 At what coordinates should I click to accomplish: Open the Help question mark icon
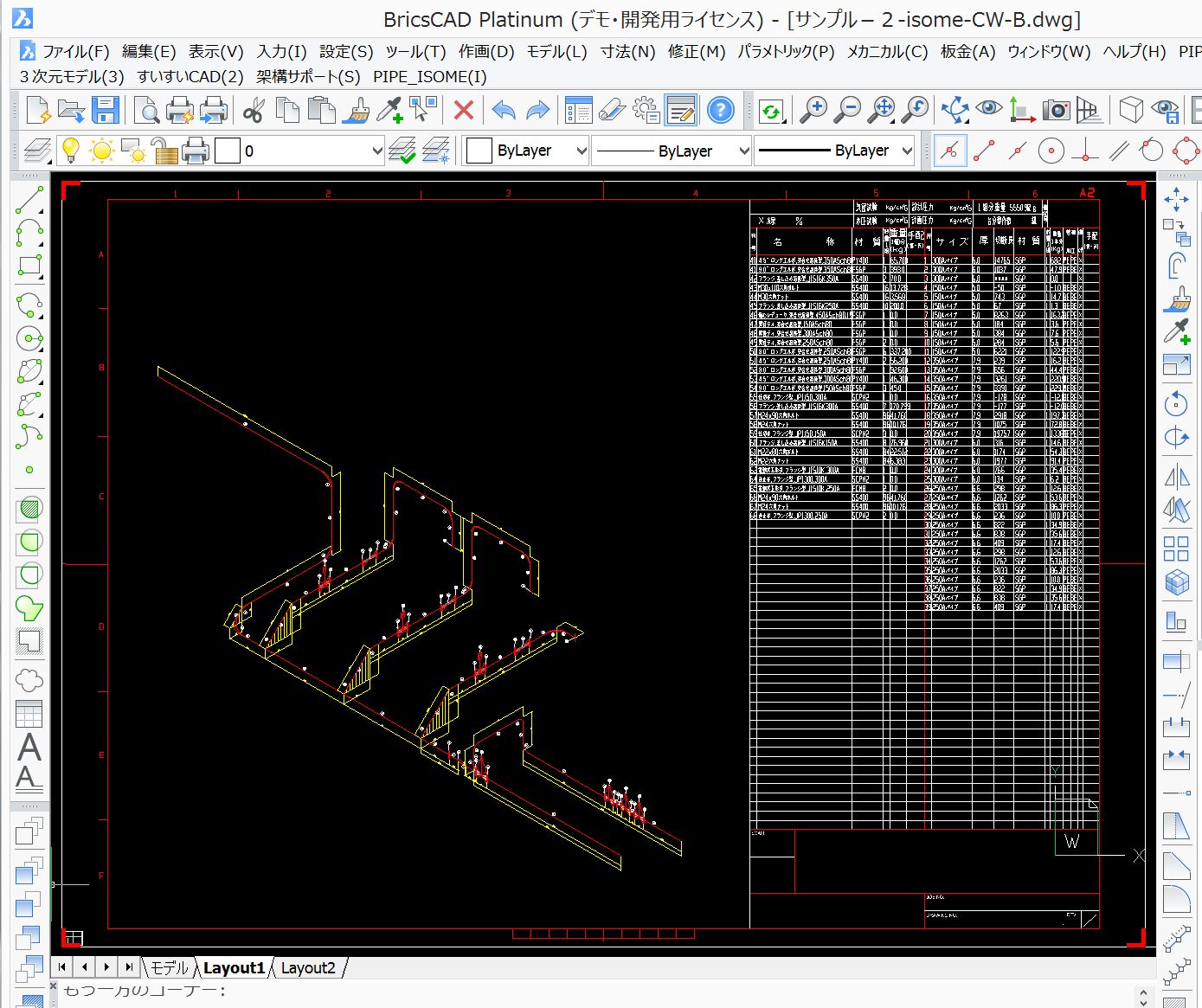(x=720, y=110)
